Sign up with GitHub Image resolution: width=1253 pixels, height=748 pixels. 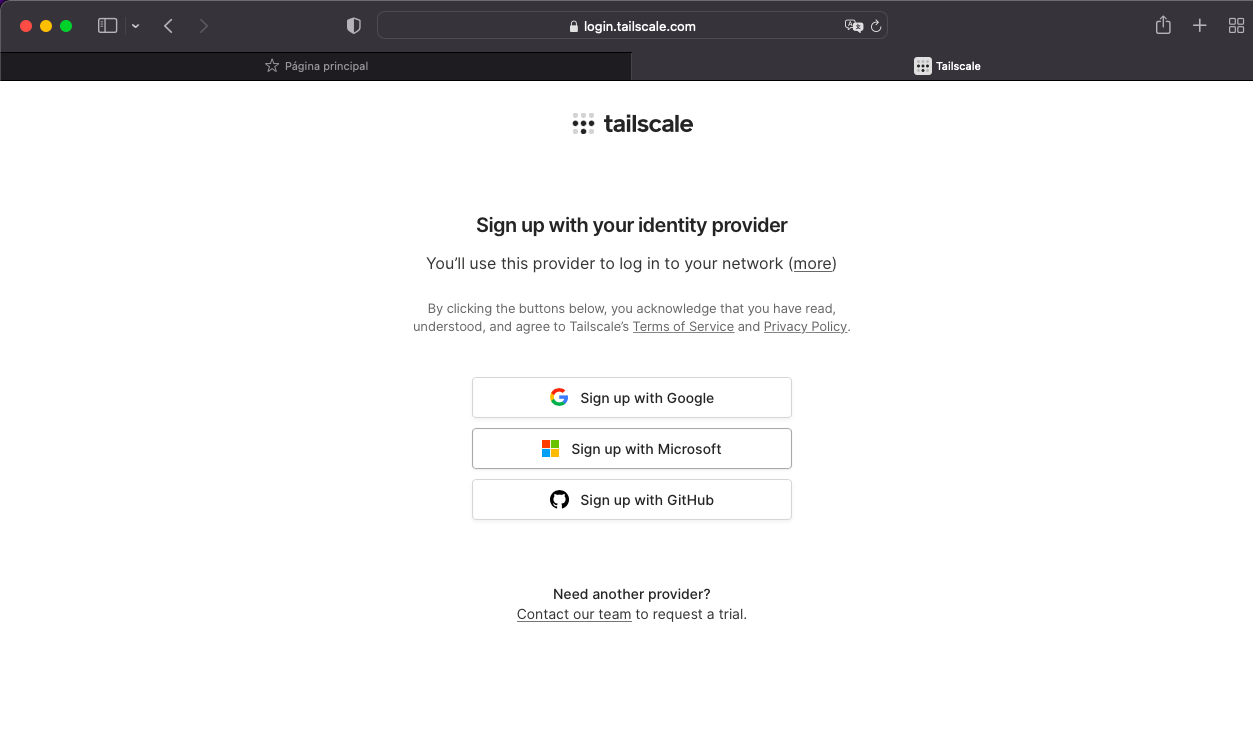click(x=632, y=500)
